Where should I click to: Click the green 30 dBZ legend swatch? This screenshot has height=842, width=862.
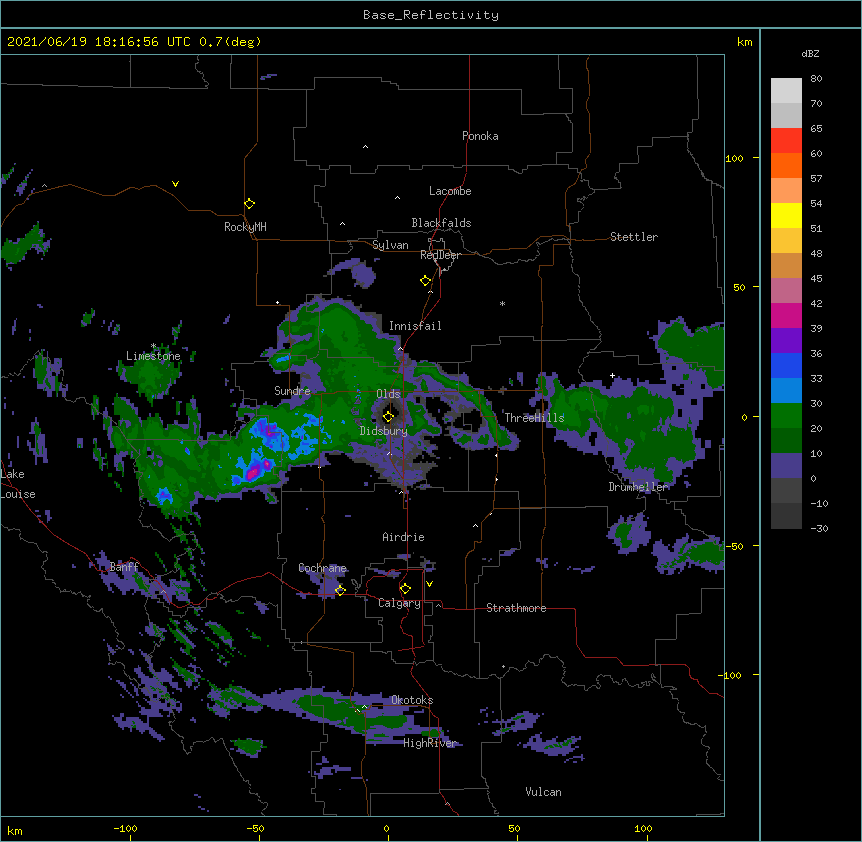point(786,416)
